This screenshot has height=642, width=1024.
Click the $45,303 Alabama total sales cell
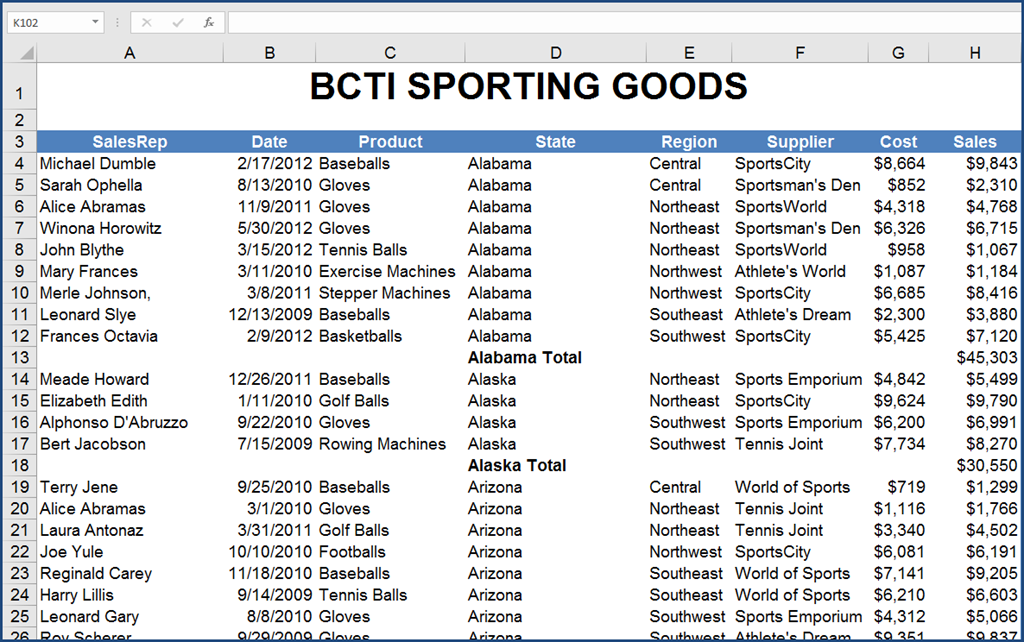coord(986,358)
